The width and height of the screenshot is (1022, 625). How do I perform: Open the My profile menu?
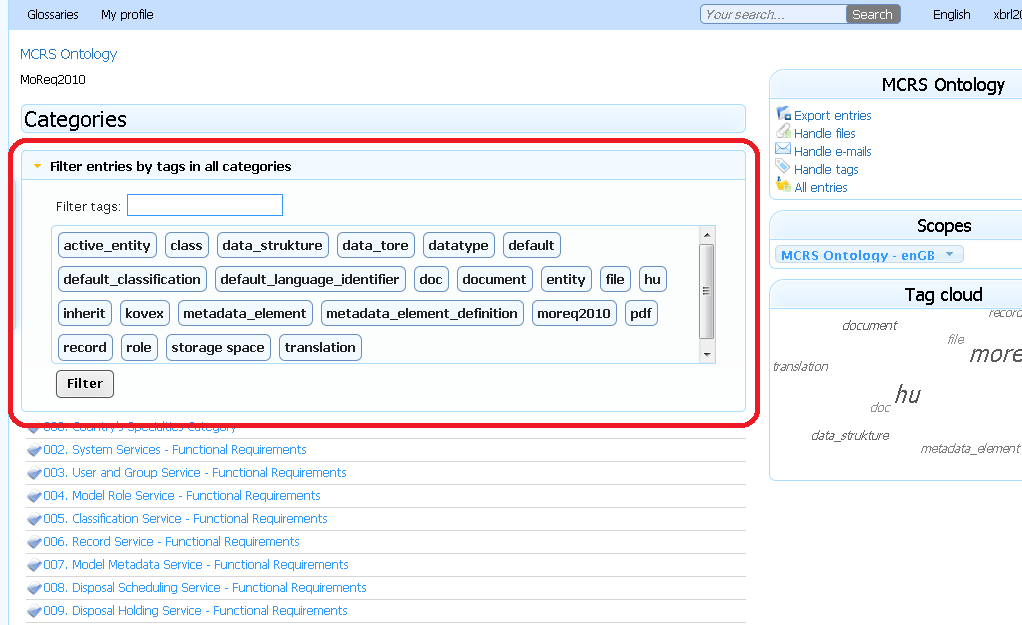(127, 14)
